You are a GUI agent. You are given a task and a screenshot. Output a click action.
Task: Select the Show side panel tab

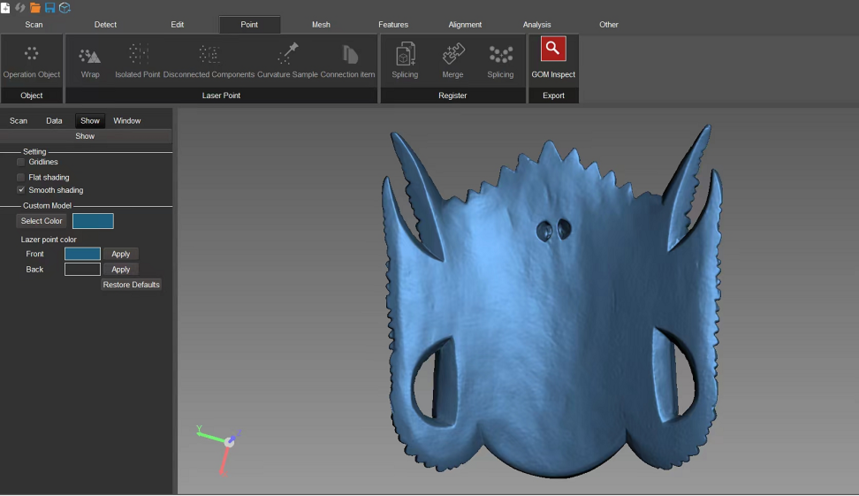(90, 121)
